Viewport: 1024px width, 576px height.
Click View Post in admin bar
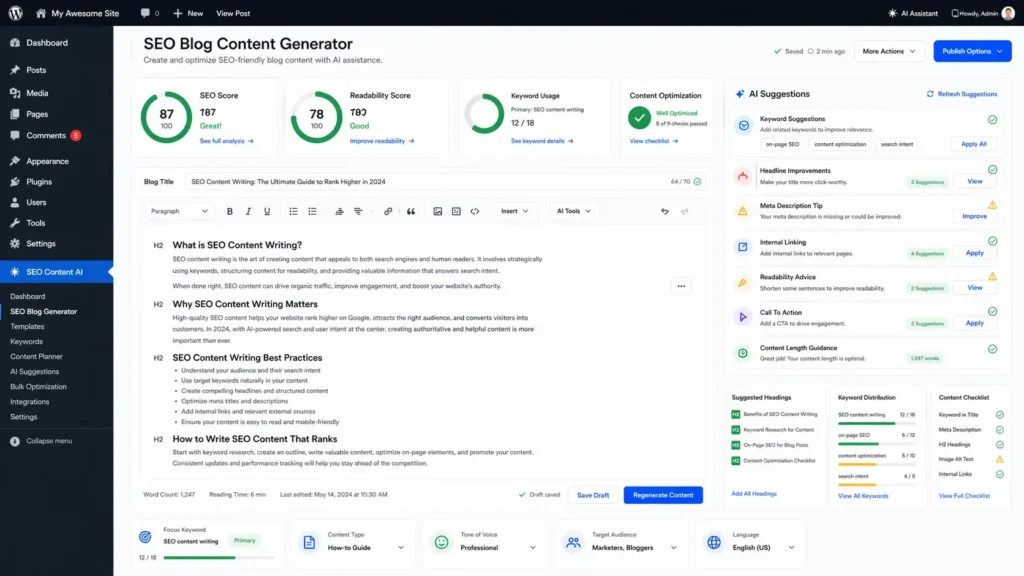click(233, 13)
